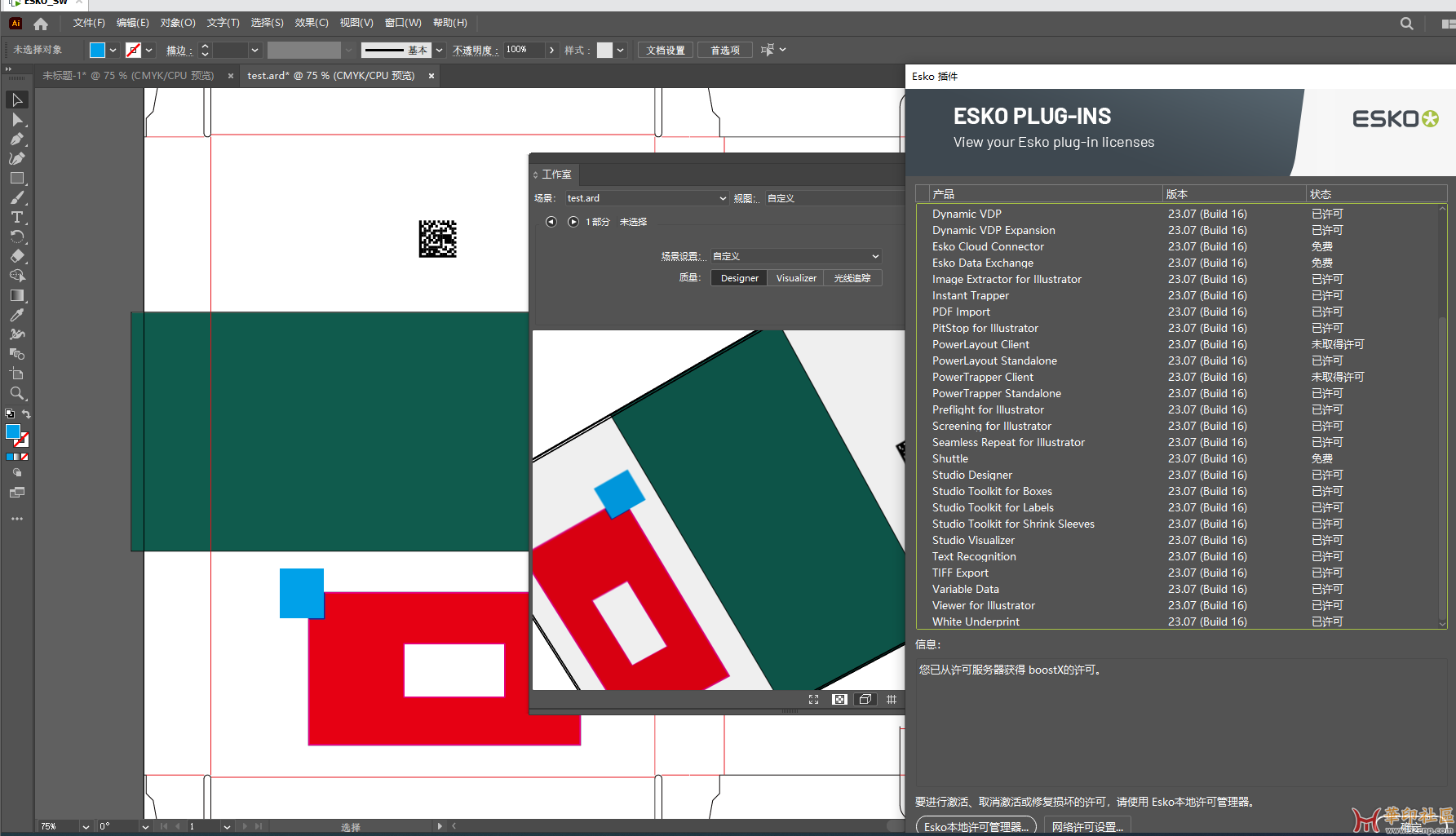Activate the Eyedropper tool
The width and height of the screenshot is (1456, 836).
[17, 315]
